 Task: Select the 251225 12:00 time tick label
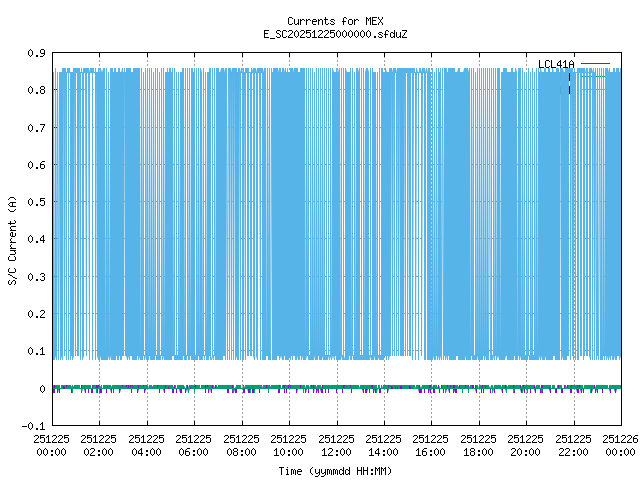[336, 445]
